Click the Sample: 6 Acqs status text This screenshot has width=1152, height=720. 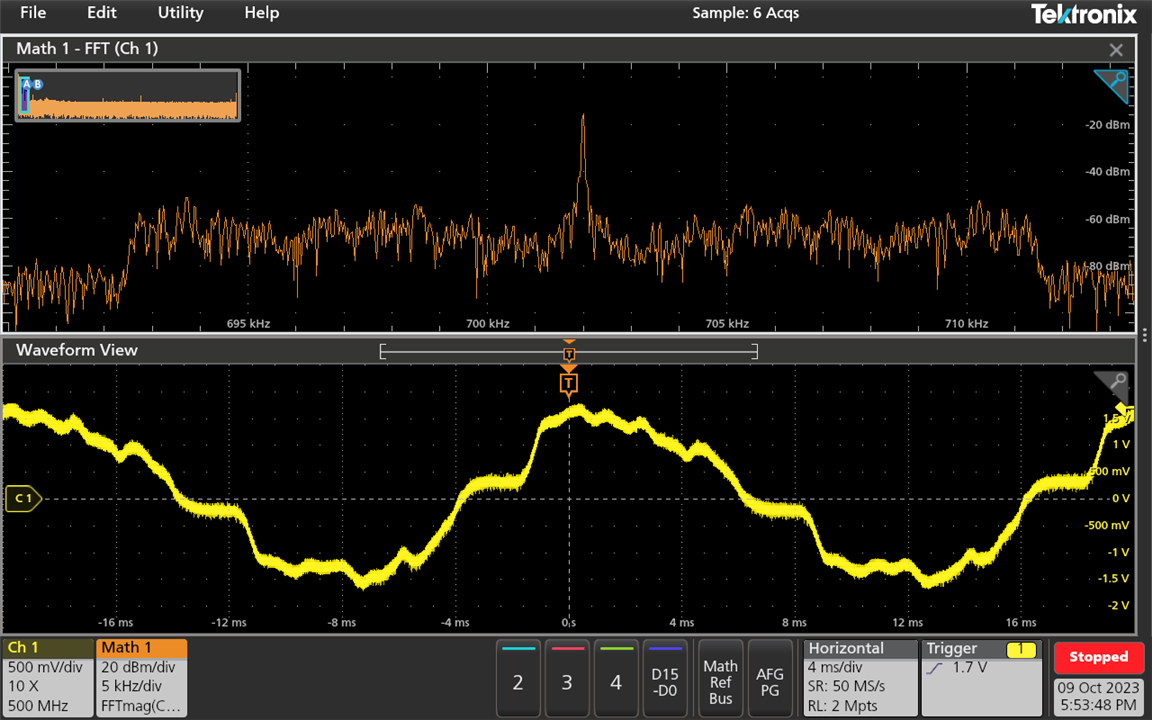(x=745, y=12)
